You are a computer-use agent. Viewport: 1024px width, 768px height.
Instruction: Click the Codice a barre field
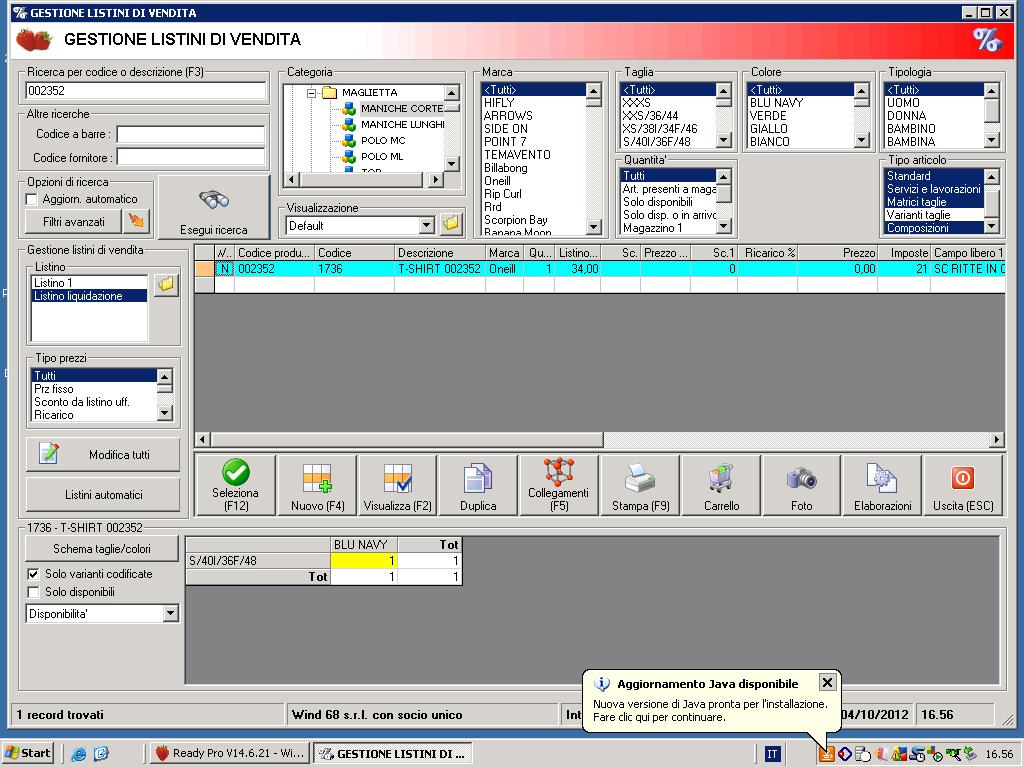191,134
